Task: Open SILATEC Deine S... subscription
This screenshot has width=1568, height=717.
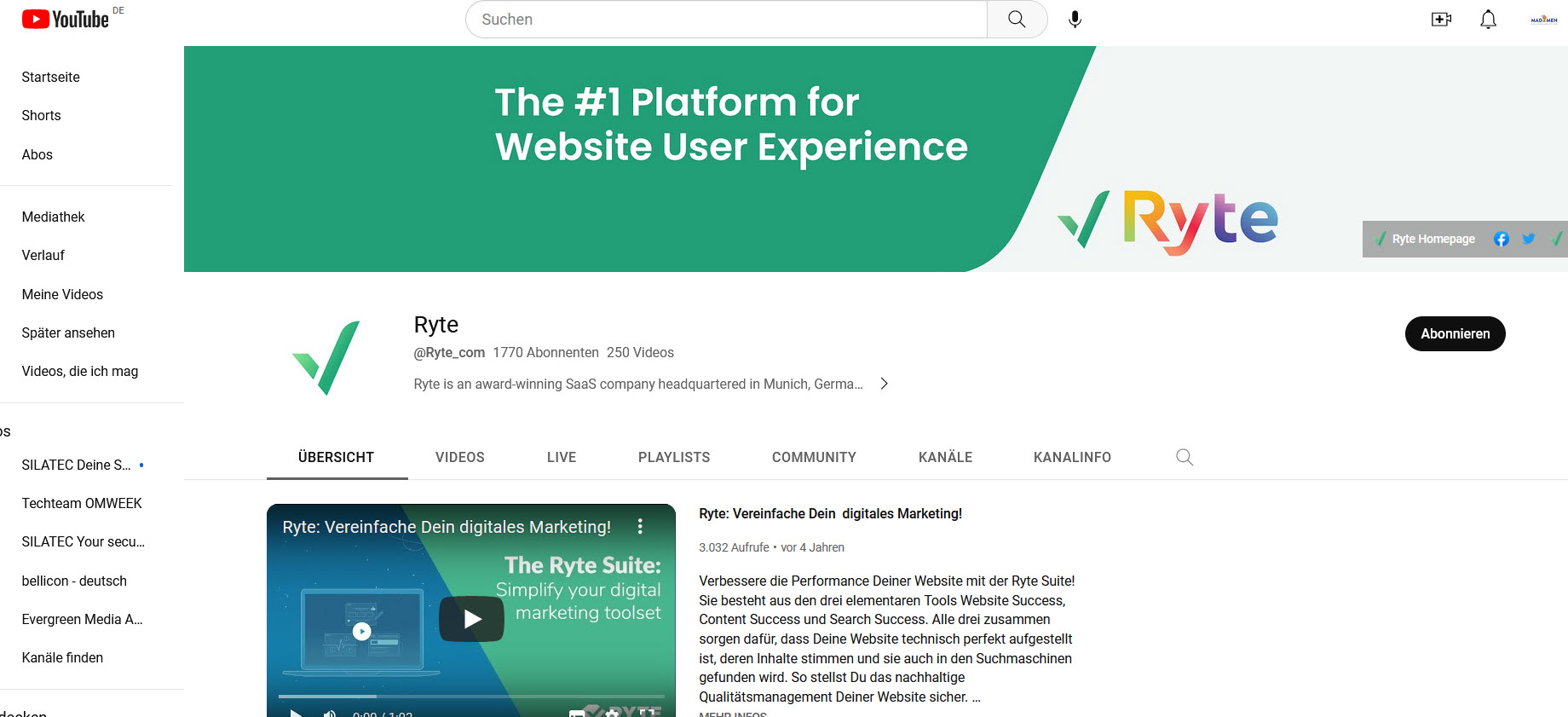Action: [77, 465]
